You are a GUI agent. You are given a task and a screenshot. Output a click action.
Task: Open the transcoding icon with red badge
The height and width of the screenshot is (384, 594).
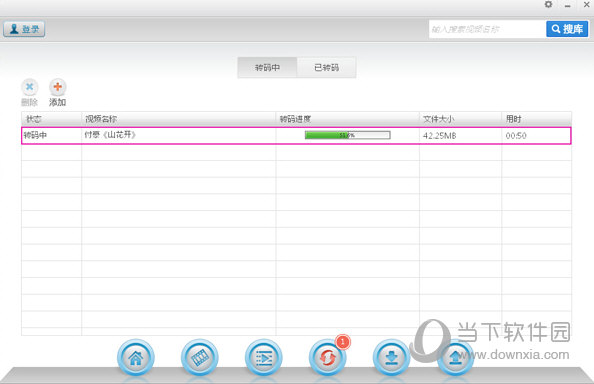point(328,357)
